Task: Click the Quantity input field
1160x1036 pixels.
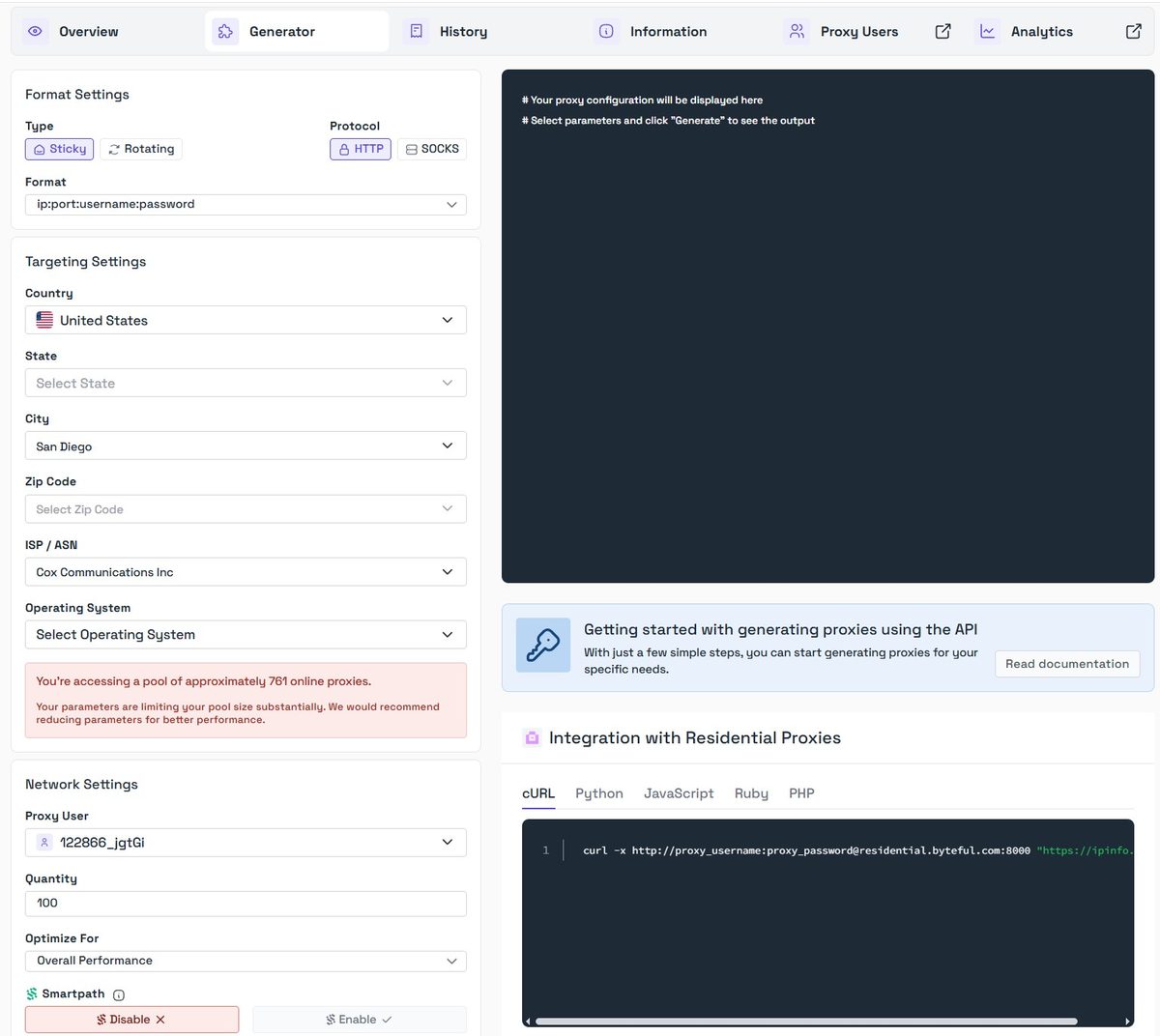Action: [246, 904]
